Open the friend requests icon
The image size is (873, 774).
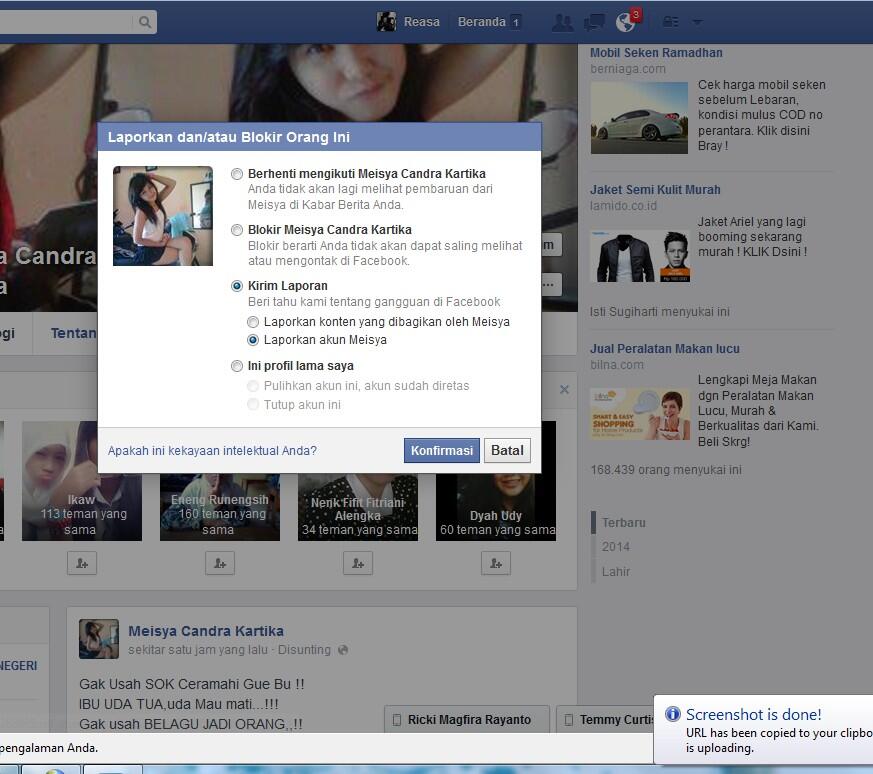click(x=562, y=21)
